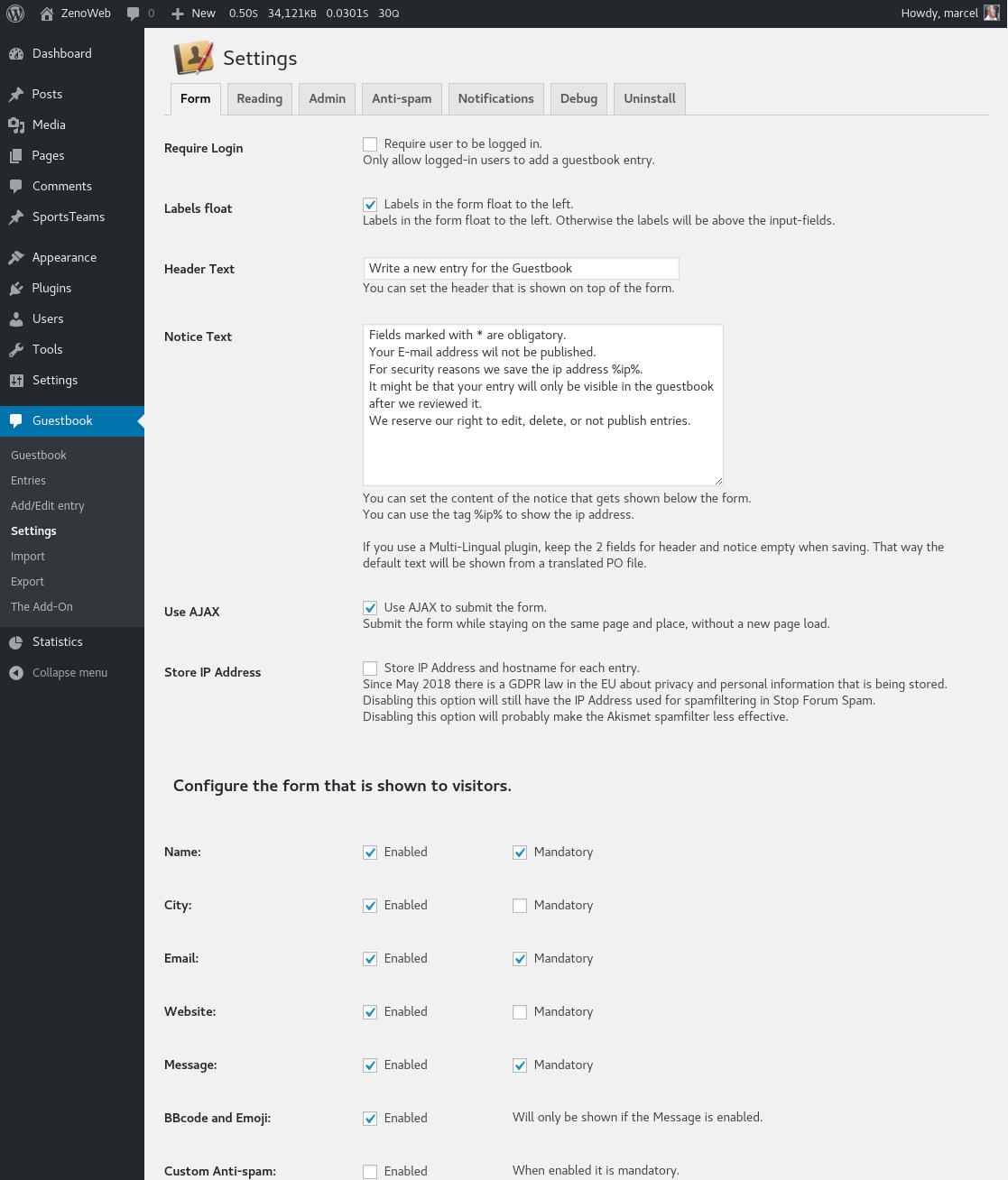Enable the Require Login checkbox
Image resolution: width=1008 pixels, height=1180 pixels.
click(x=370, y=144)
